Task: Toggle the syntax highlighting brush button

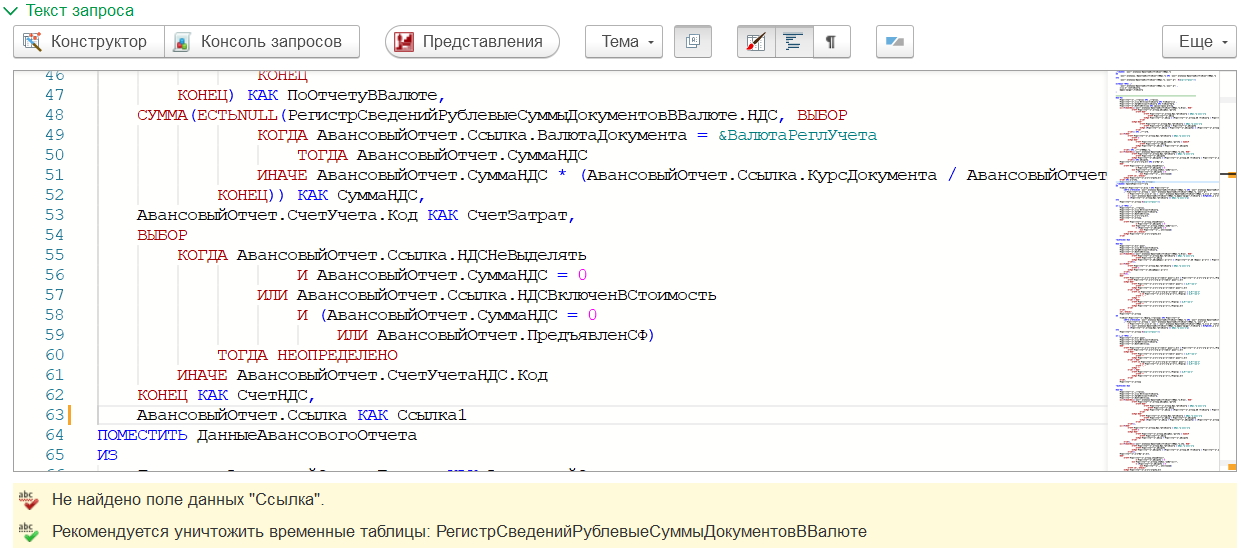Action: click(x=756, y=42)
